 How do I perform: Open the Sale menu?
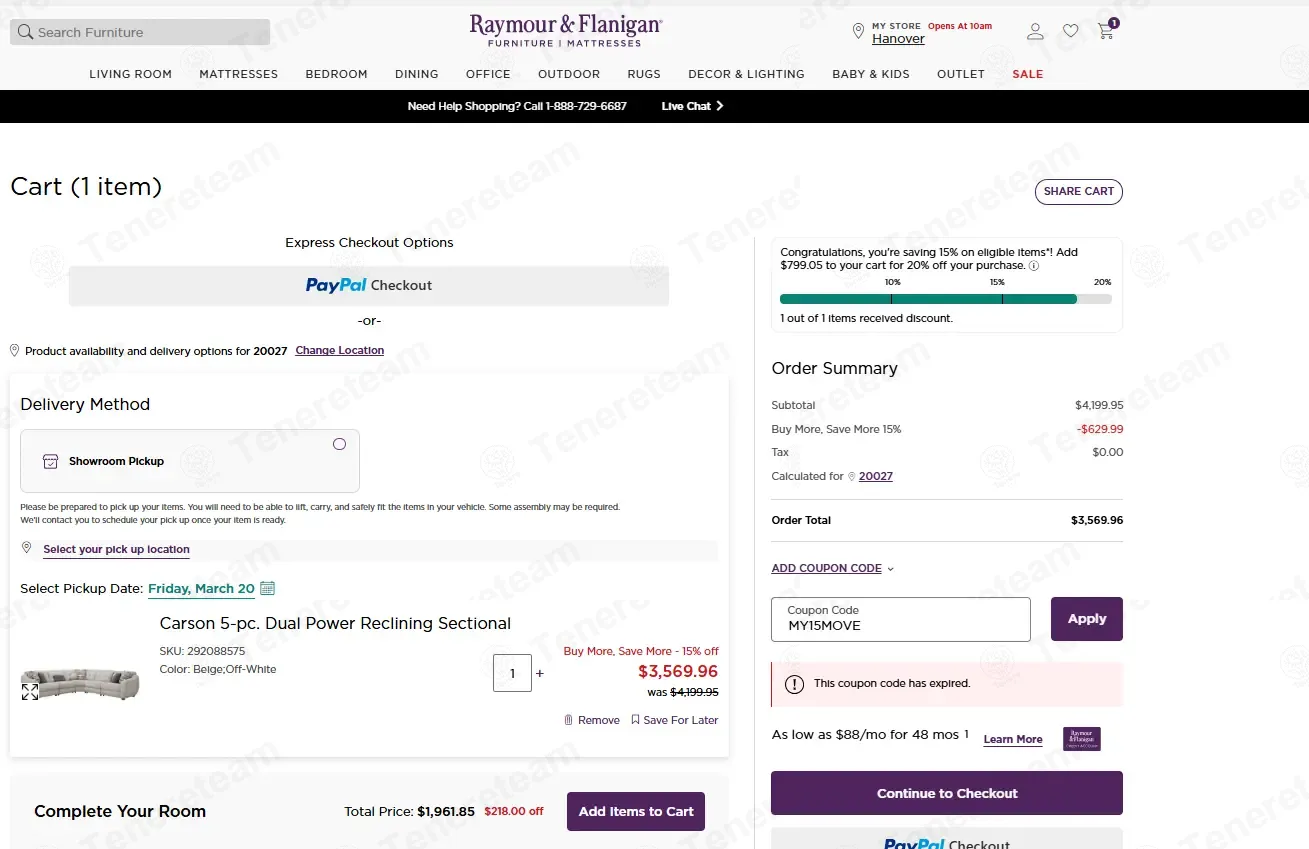1028,74
